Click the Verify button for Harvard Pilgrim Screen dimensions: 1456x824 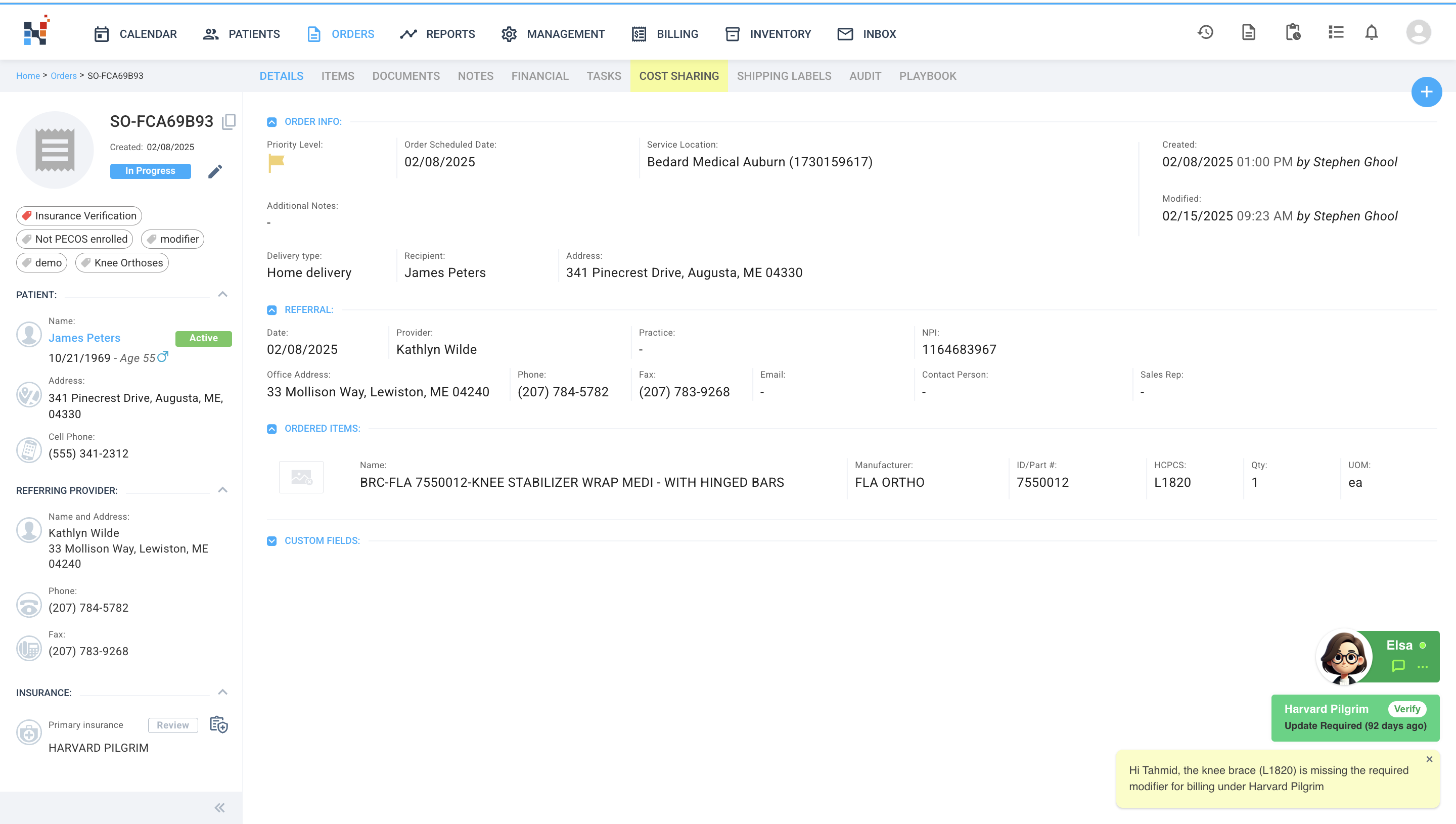pos(1406,709)
